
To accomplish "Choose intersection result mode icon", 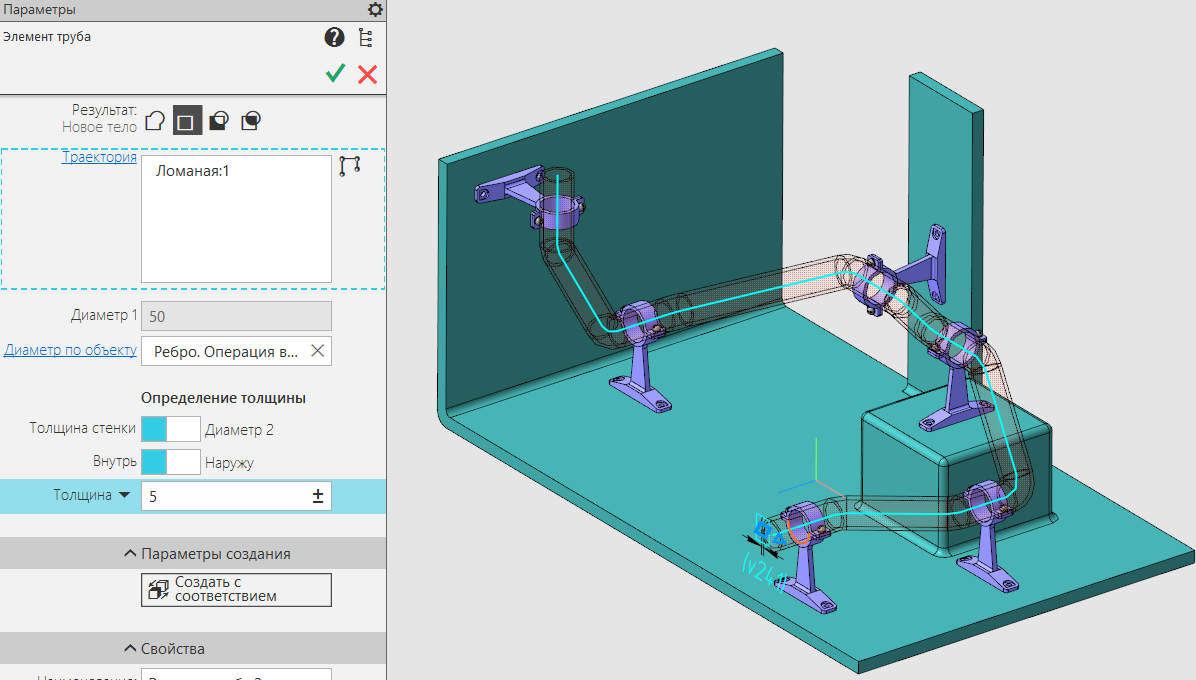I will tap(251, 120).
